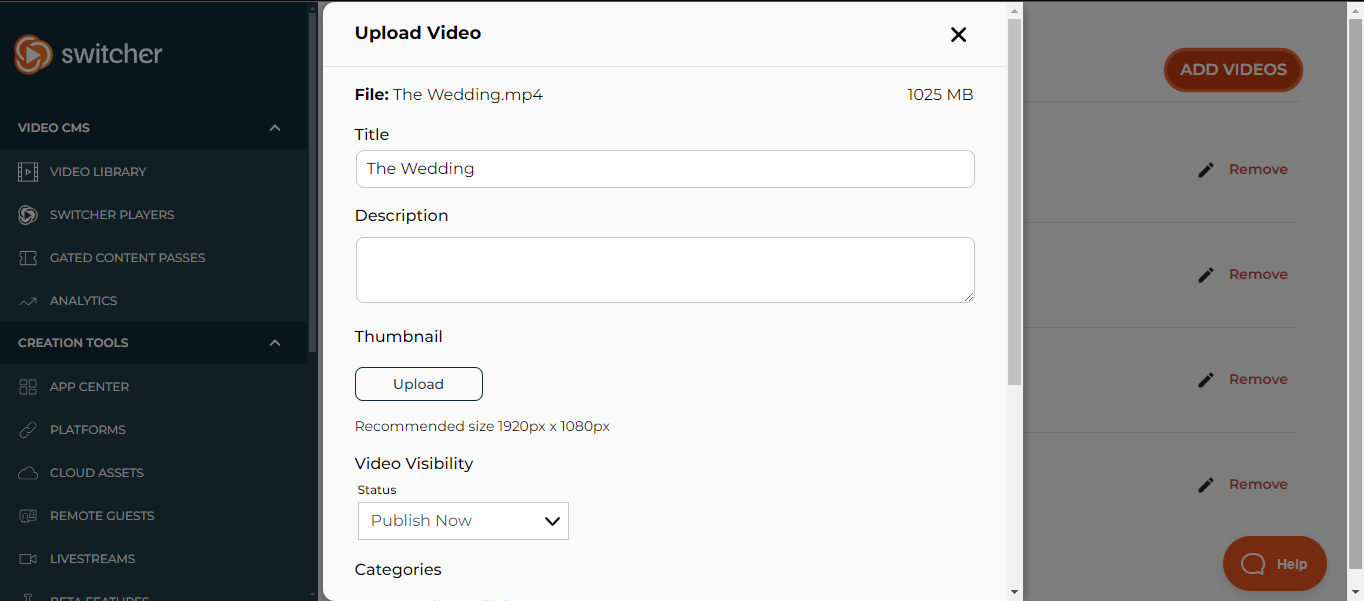
Task: Click the Gated Content Passes ticket icon
Action: click(28, 258)
